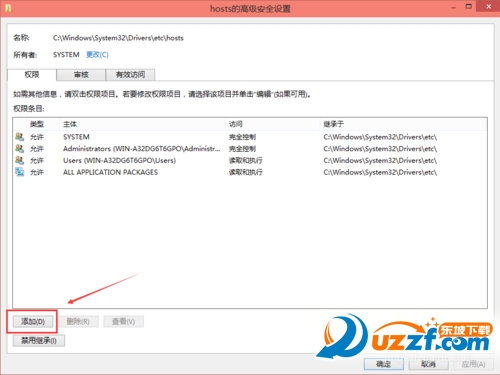
Task: Switch to the 审核 tab
Action: coord(81,75)
